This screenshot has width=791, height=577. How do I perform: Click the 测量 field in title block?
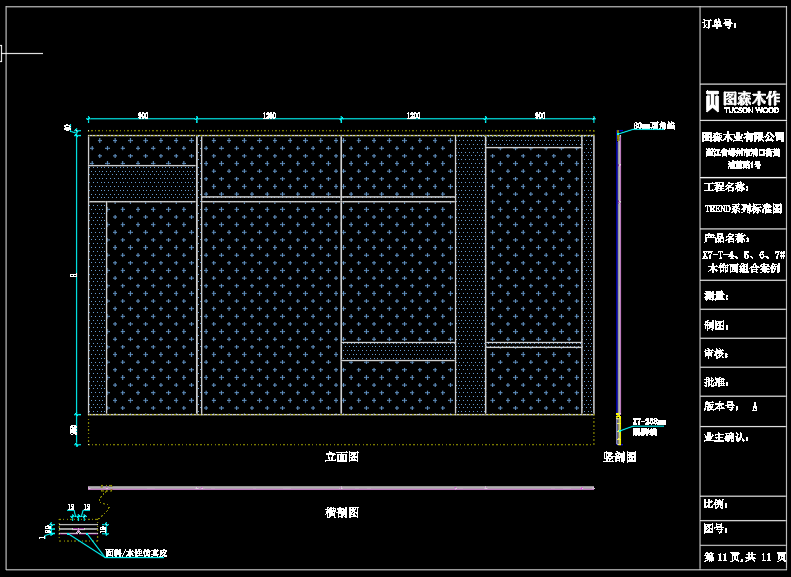[716, 295]
